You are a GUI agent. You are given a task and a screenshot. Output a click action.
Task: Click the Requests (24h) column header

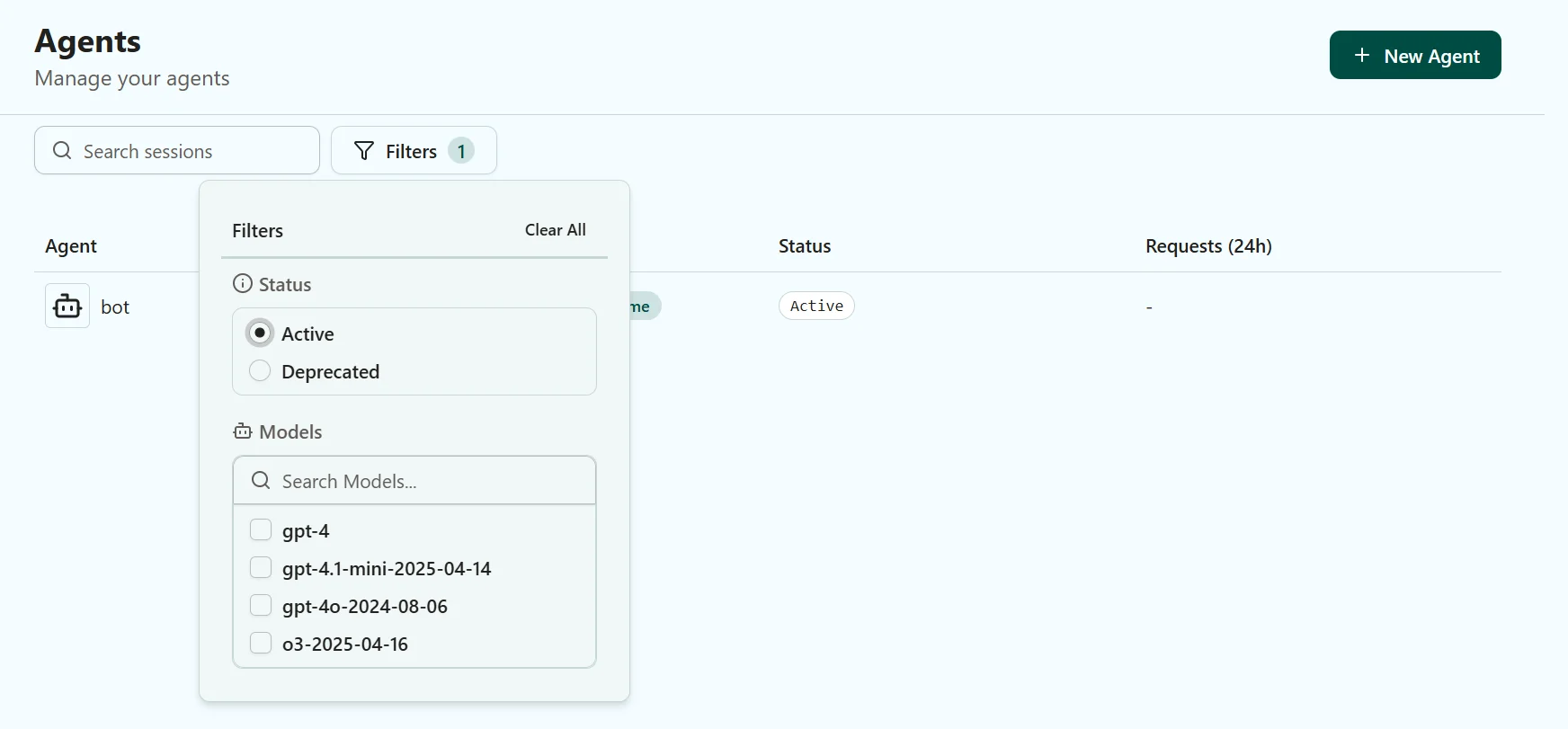pos(1208,245)
